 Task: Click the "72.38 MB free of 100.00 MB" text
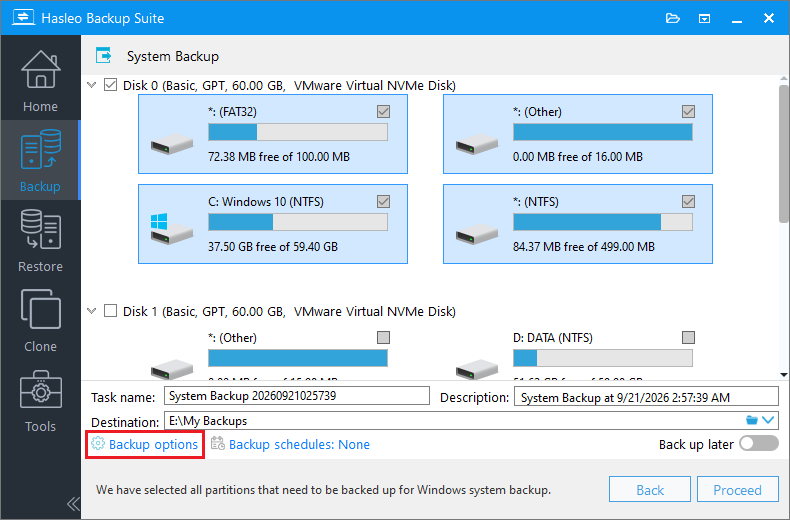click(279, 157)
